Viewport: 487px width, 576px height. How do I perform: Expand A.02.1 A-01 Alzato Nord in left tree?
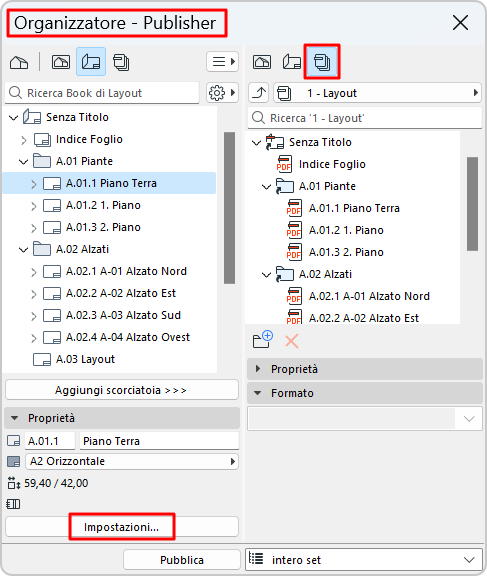click(x=34, y=272)
